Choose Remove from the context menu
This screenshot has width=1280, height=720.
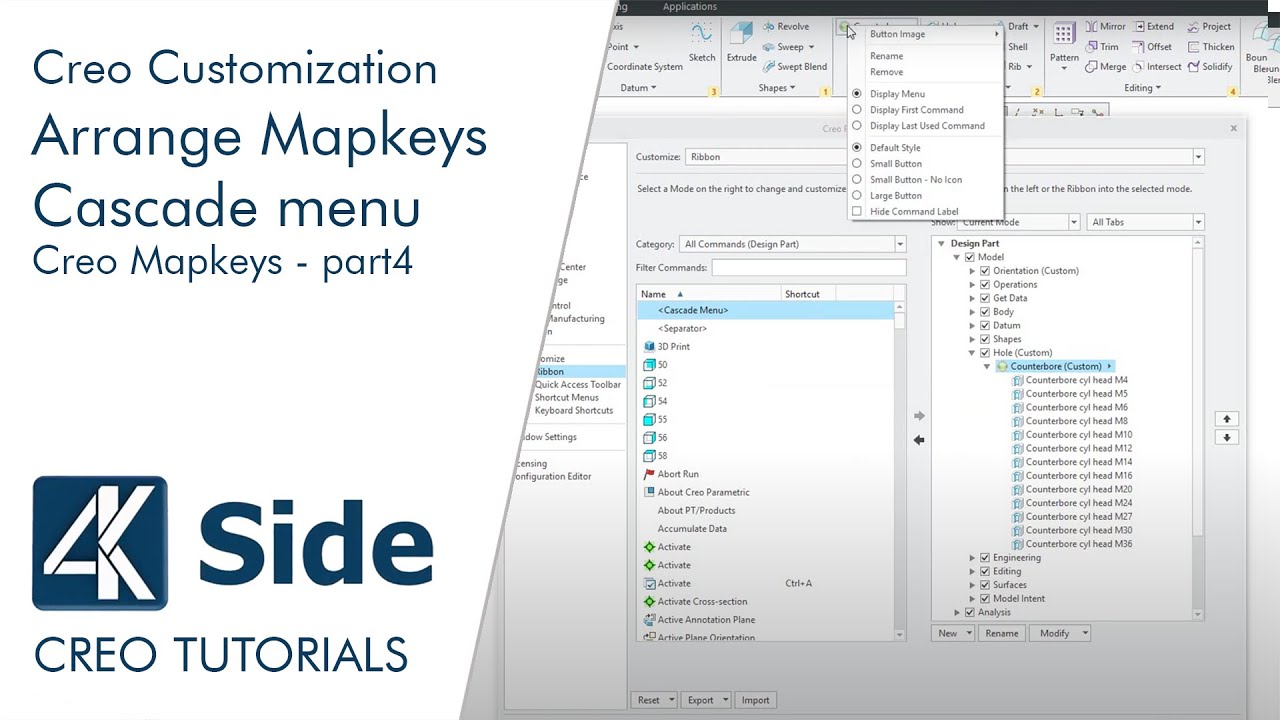click(x=886, y=72)
